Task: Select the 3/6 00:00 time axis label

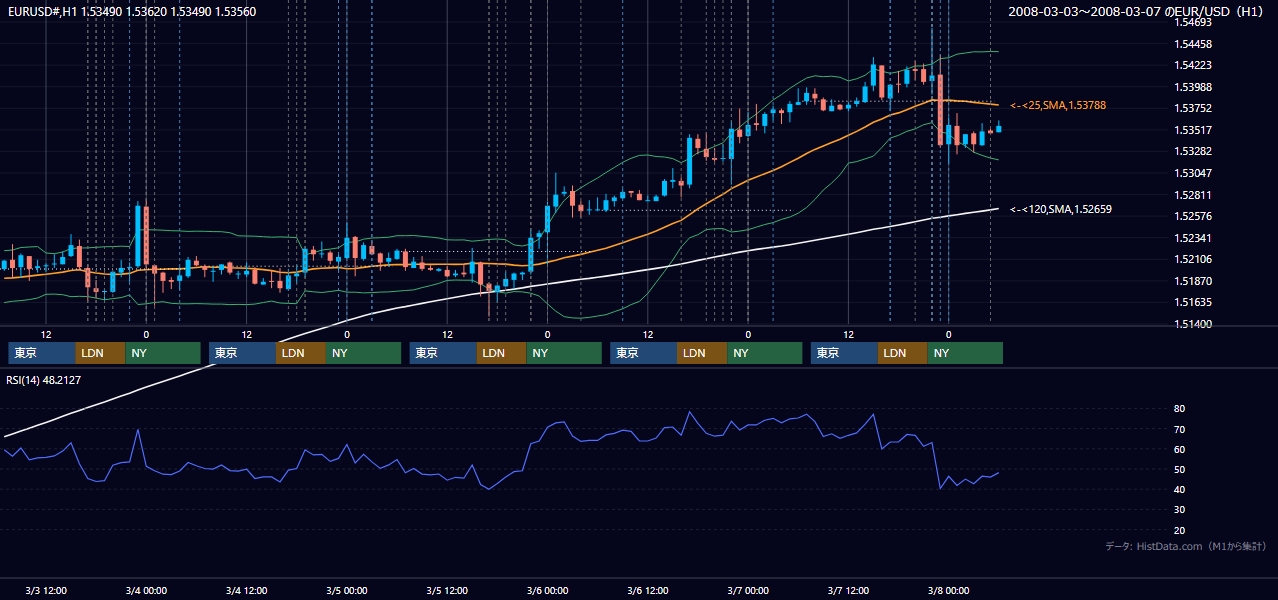Action: [547, 591]
